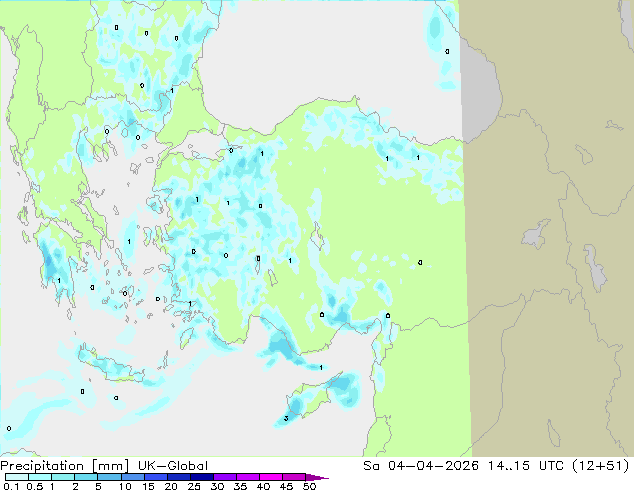The height and width of the screenshot is (490, 634).
Task: Click the 20–25 mm dark blue swatch
Action: coord(178,477)
